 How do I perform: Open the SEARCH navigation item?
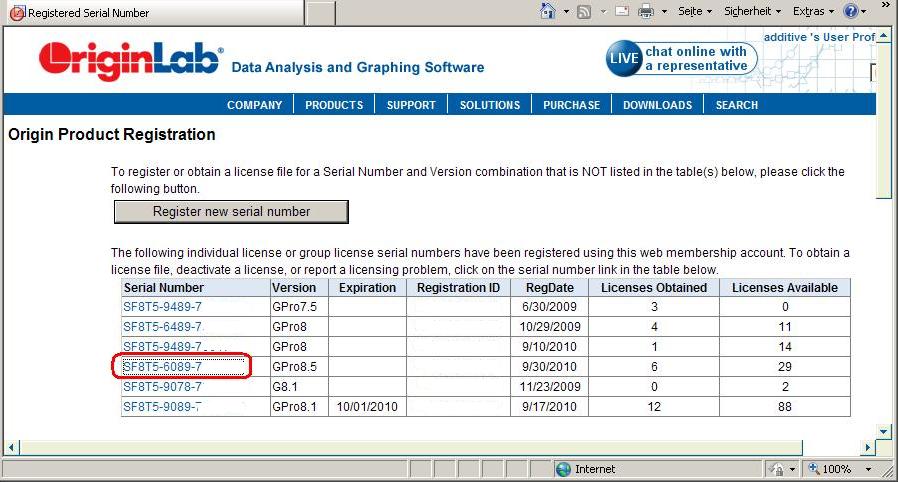pyautogui.click(x=736, y=105)
